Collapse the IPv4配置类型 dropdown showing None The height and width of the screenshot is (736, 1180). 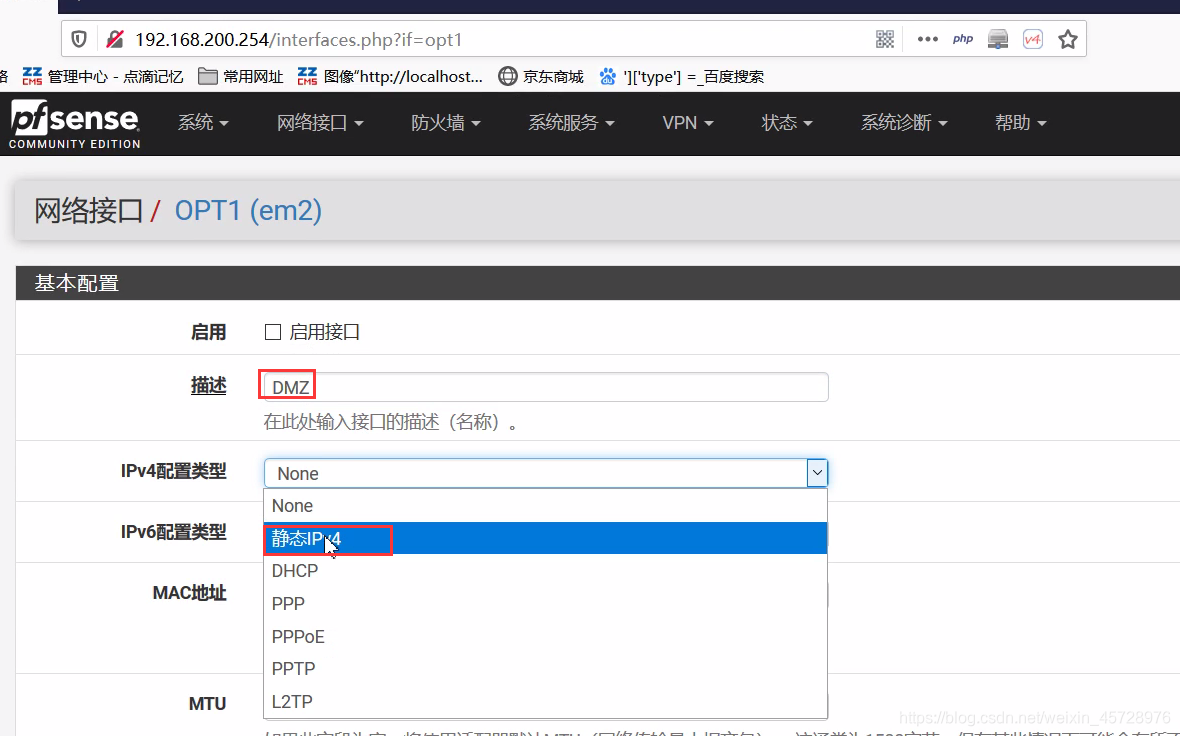pos(546,473)
